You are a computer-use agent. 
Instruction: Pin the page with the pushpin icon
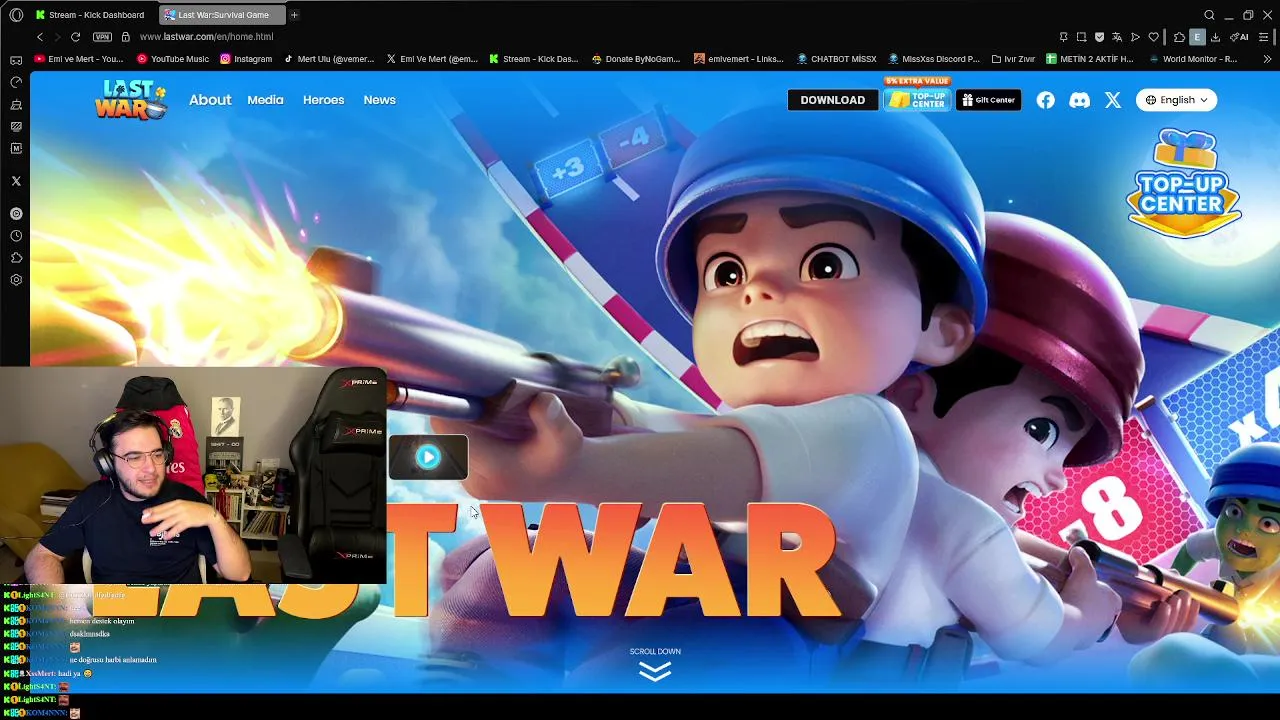1063,37
